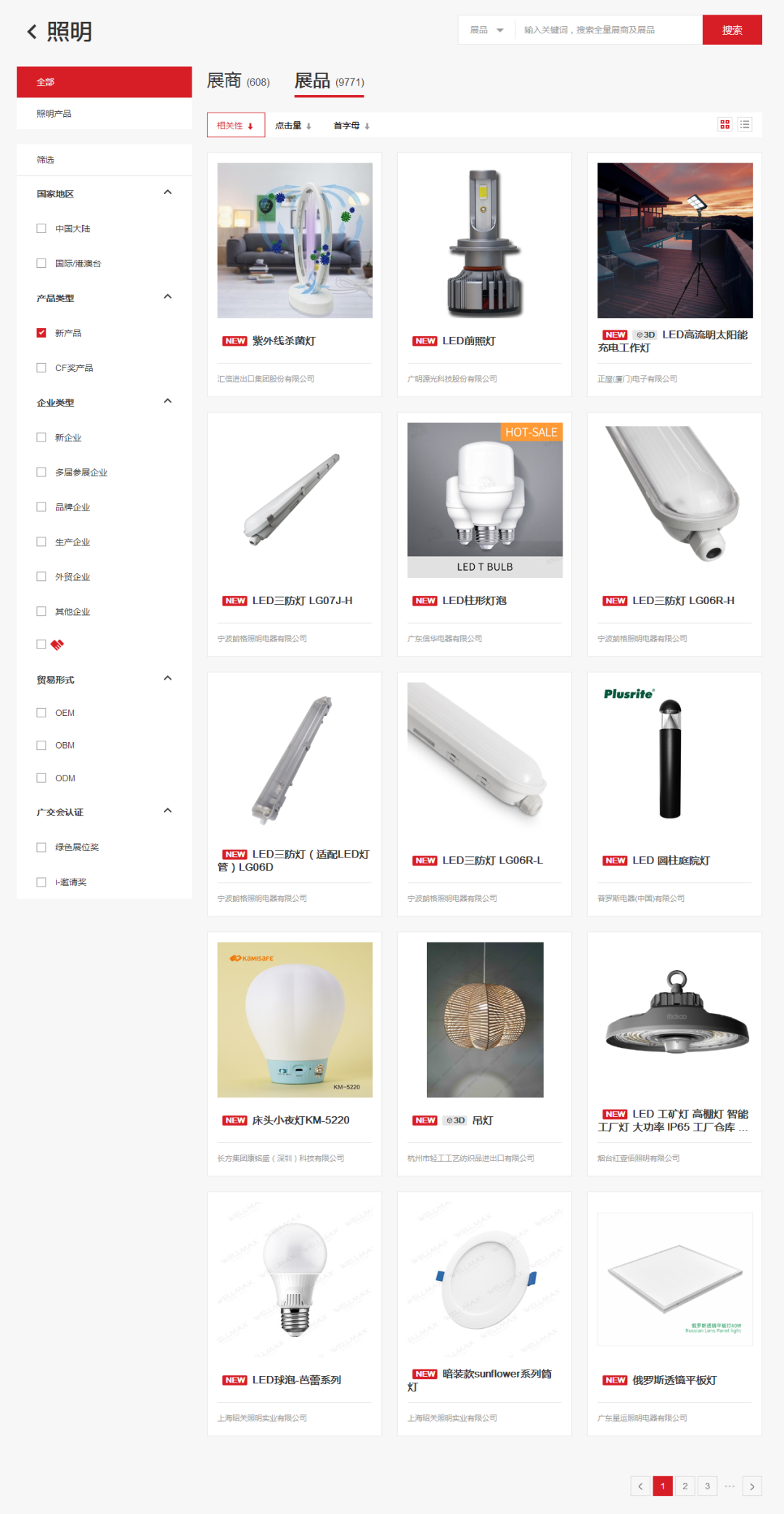Viewport: 784px width, 1514px height.
Task: Uncheck the 新产品 checkbox
Action: pyautogui.click(x=41, y=333)
